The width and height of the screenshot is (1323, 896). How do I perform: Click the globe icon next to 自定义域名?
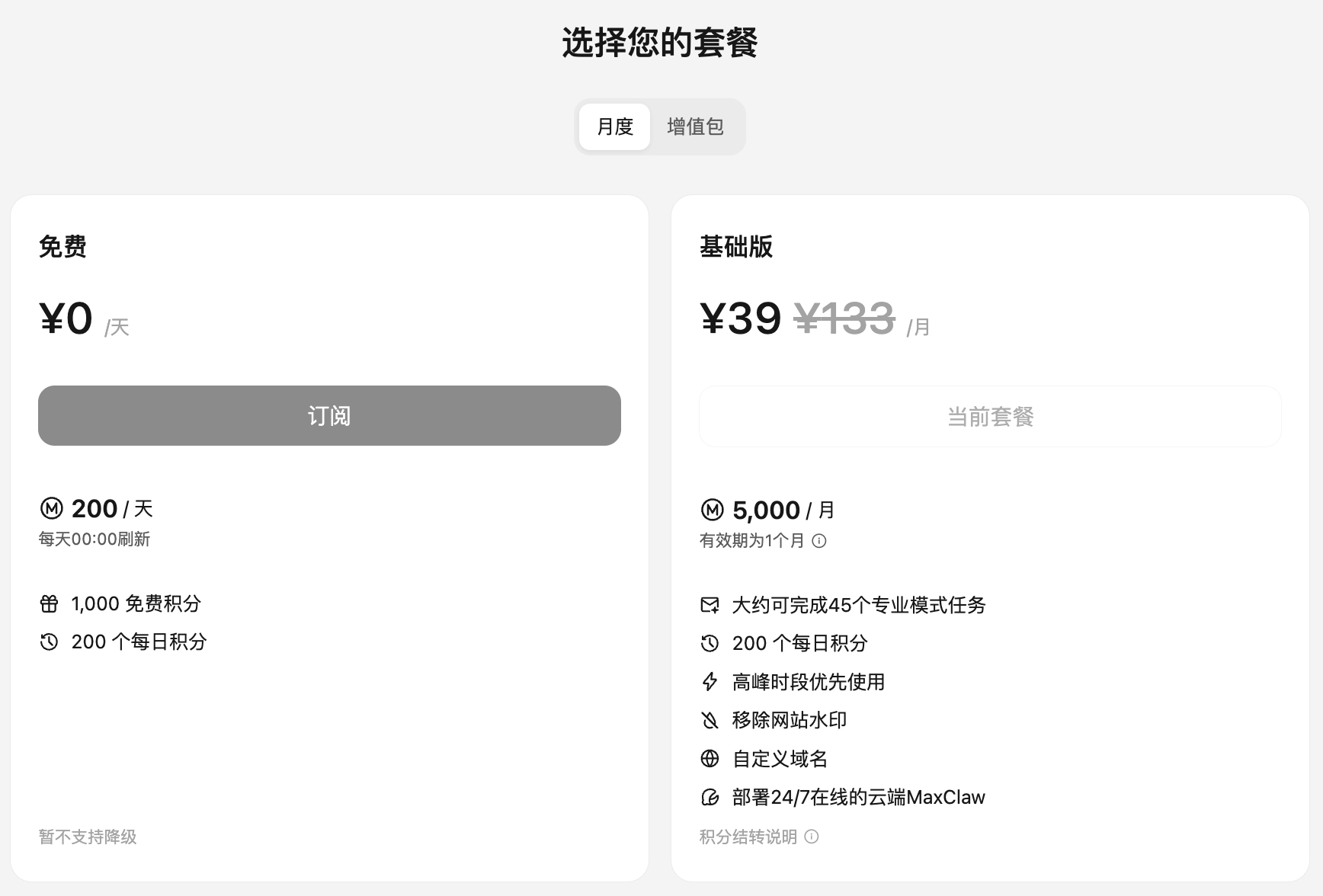pyautogui.click(x=710, y=759)
